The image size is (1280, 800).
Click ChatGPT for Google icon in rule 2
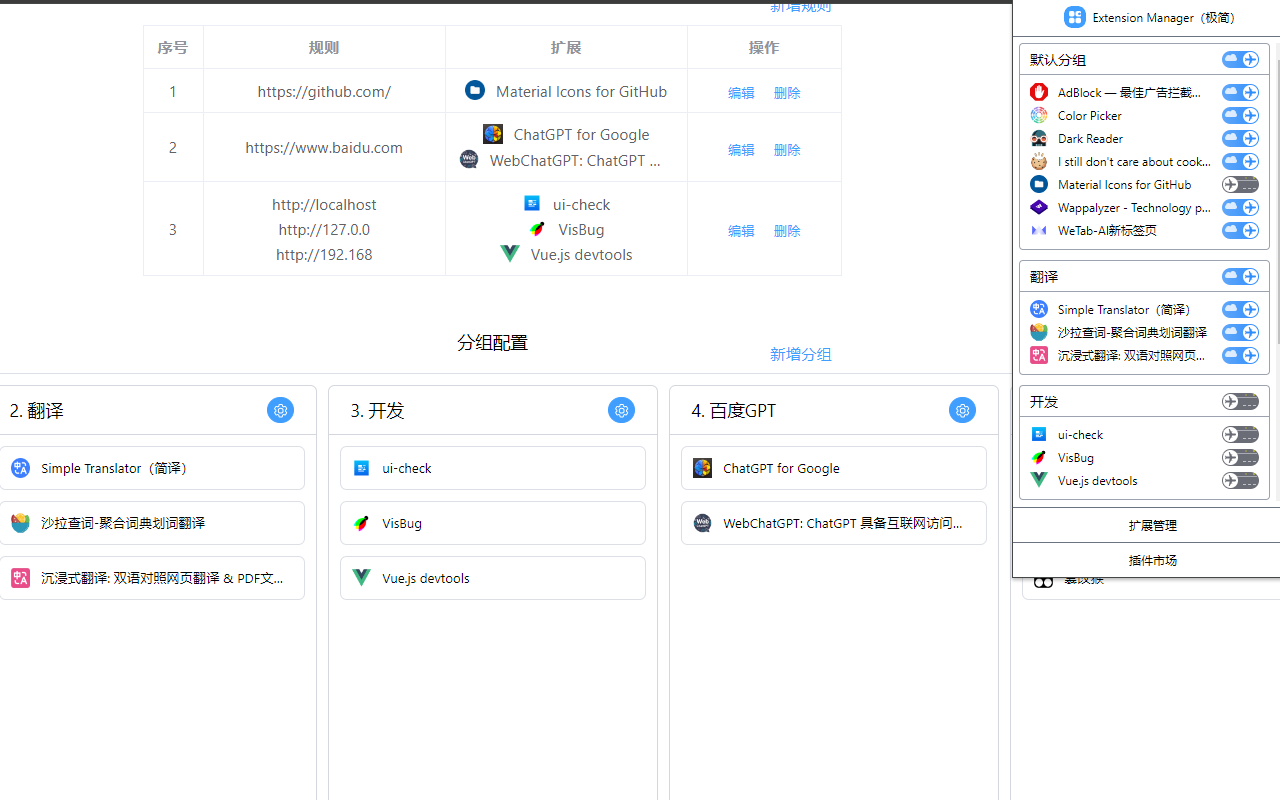[x=493, y=134]
